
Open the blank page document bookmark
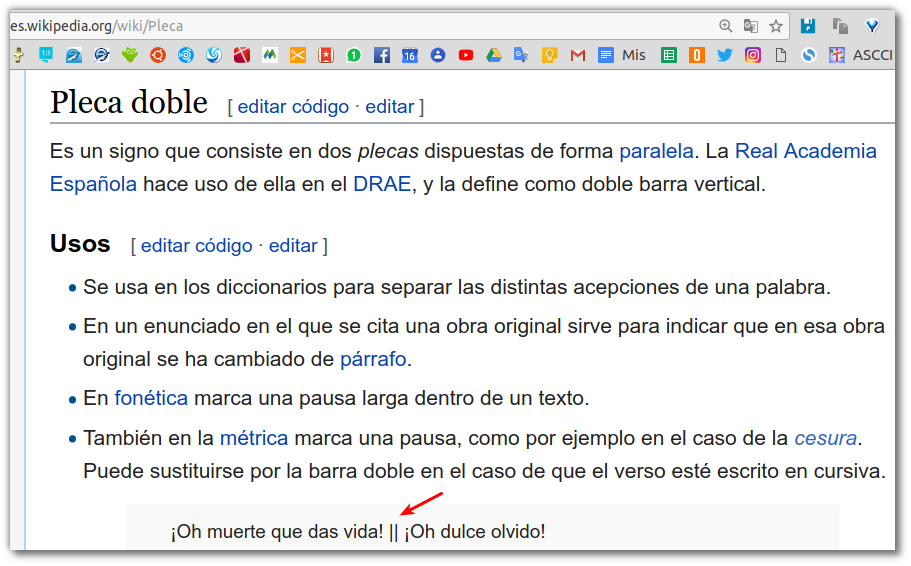[x=781, y=55]
